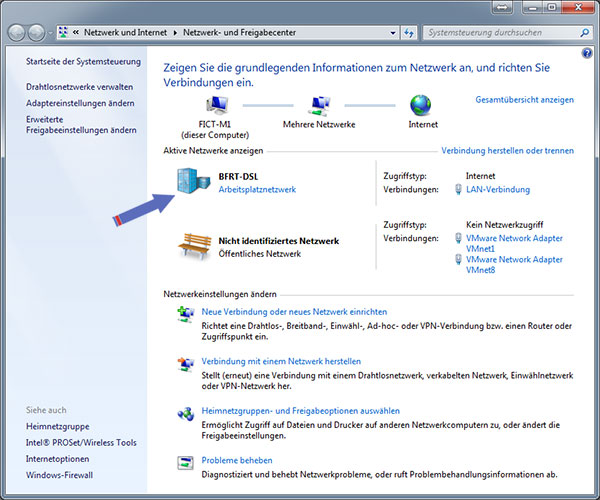This screenshot has height=500, width=600.
Task: Click the plug icon beside VMnet8 adapter
Action: pyautogui.click(x=458, y=260)
